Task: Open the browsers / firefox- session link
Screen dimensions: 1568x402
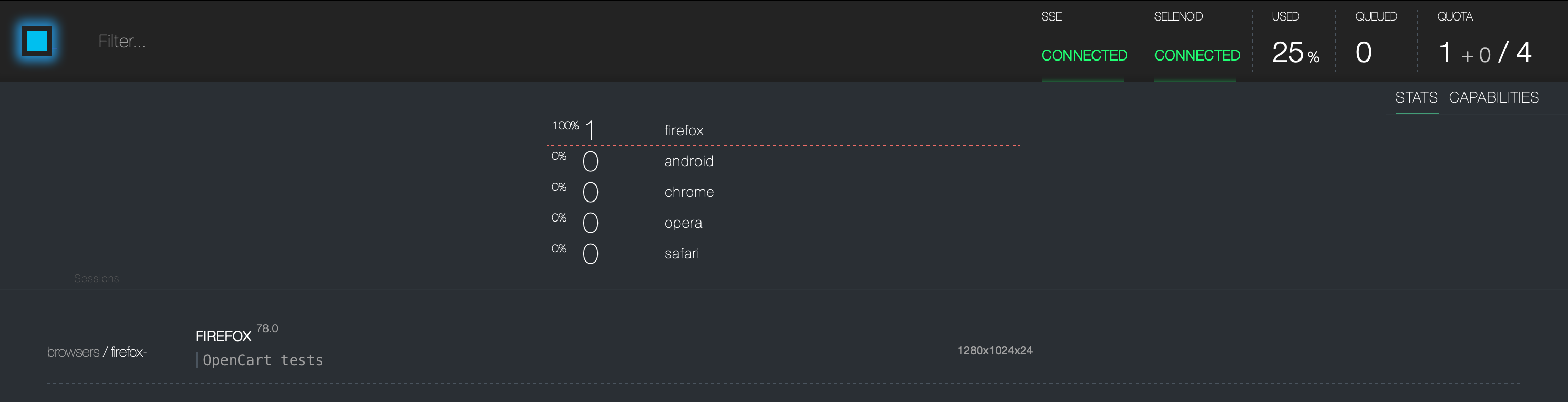Action: click(97, 352)
